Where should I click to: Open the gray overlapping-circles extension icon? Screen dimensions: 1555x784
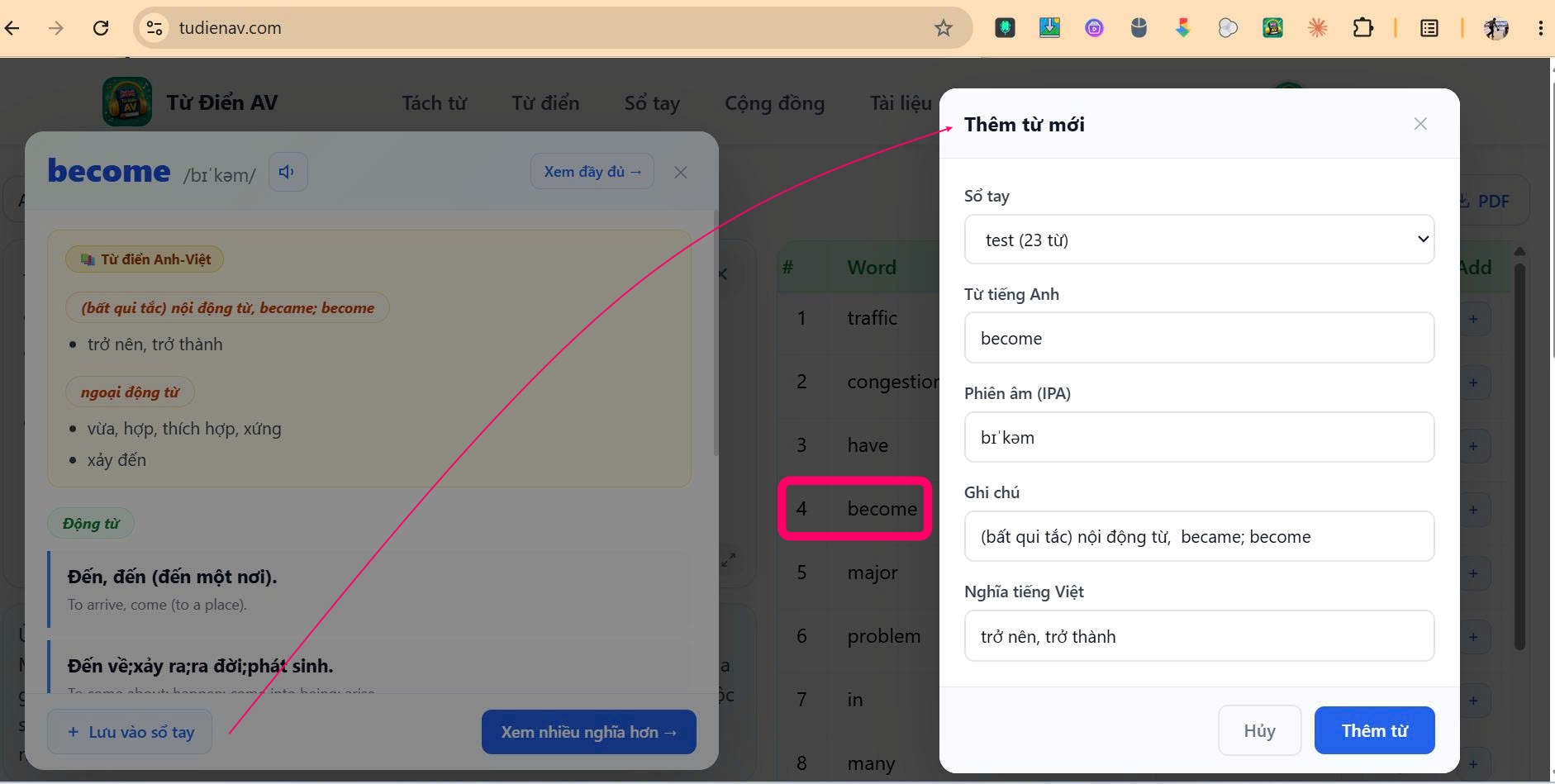point(1228,28)
